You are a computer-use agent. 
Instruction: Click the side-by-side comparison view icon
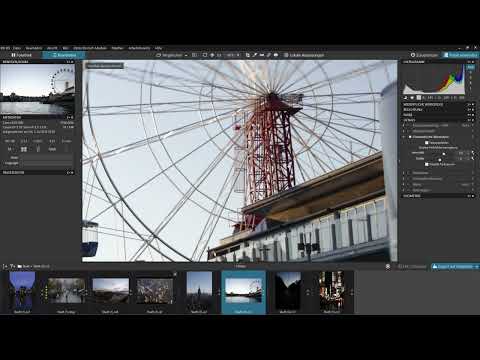[x=194, y=55]
